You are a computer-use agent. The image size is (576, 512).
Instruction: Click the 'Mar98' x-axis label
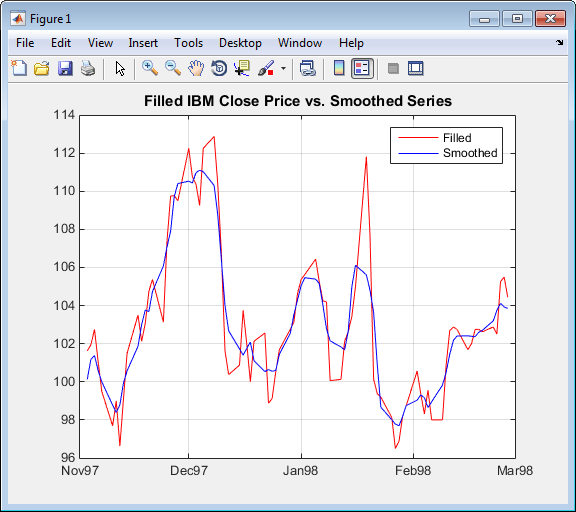[515, 470]
